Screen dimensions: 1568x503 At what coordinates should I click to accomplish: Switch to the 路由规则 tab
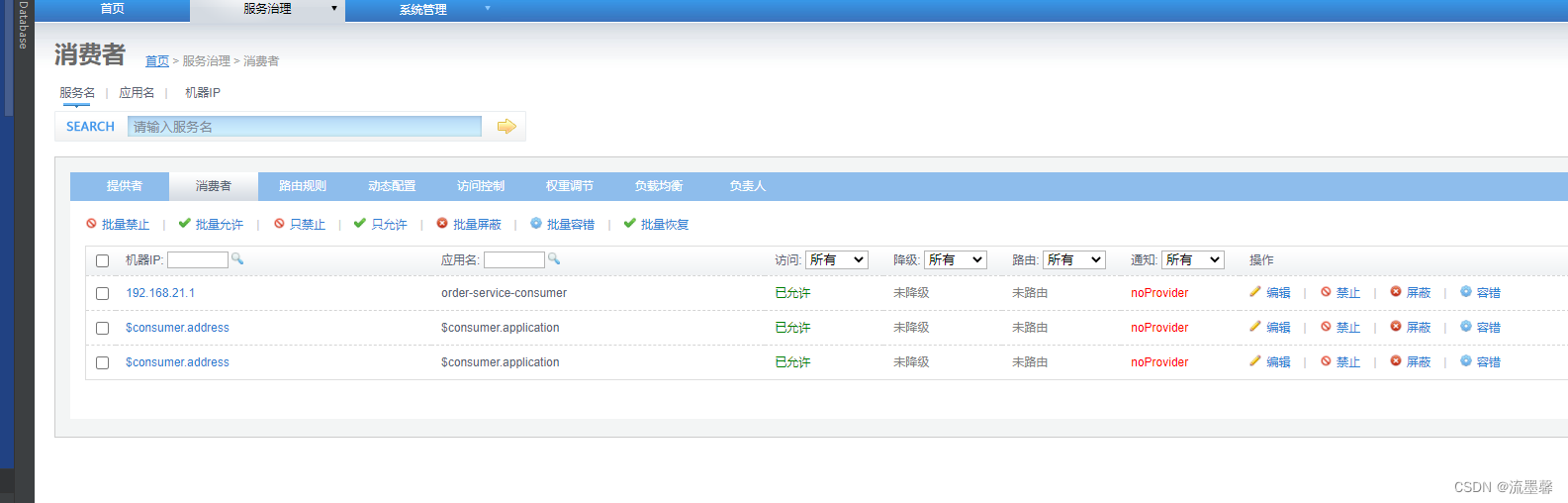(303, 186)
